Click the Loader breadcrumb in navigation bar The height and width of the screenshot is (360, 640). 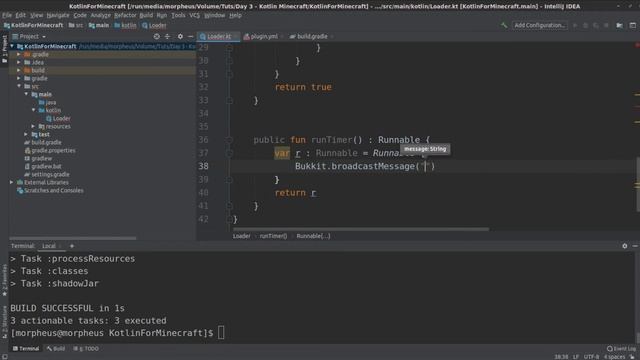[x=154, y=25]
